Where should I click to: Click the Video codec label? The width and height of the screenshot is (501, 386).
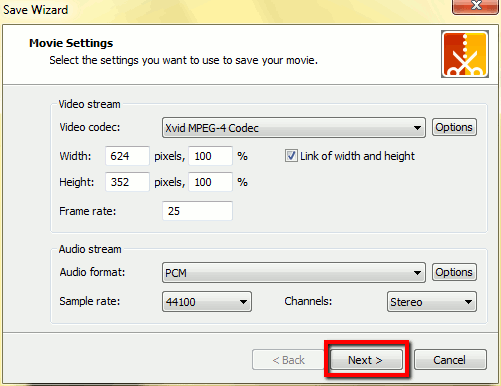click(x=90, y=127)
